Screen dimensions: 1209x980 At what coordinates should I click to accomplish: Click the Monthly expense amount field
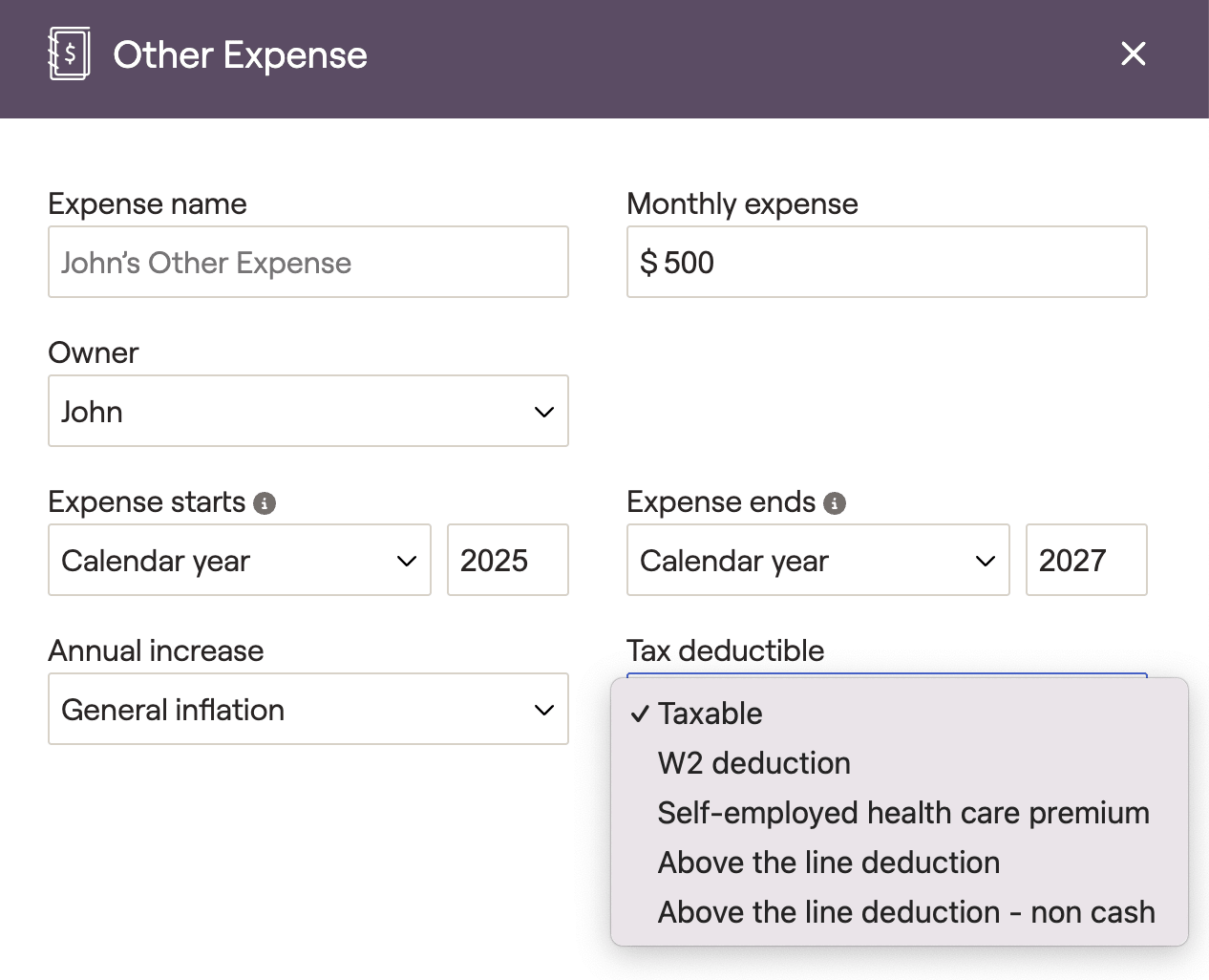(x=886, y=263)
